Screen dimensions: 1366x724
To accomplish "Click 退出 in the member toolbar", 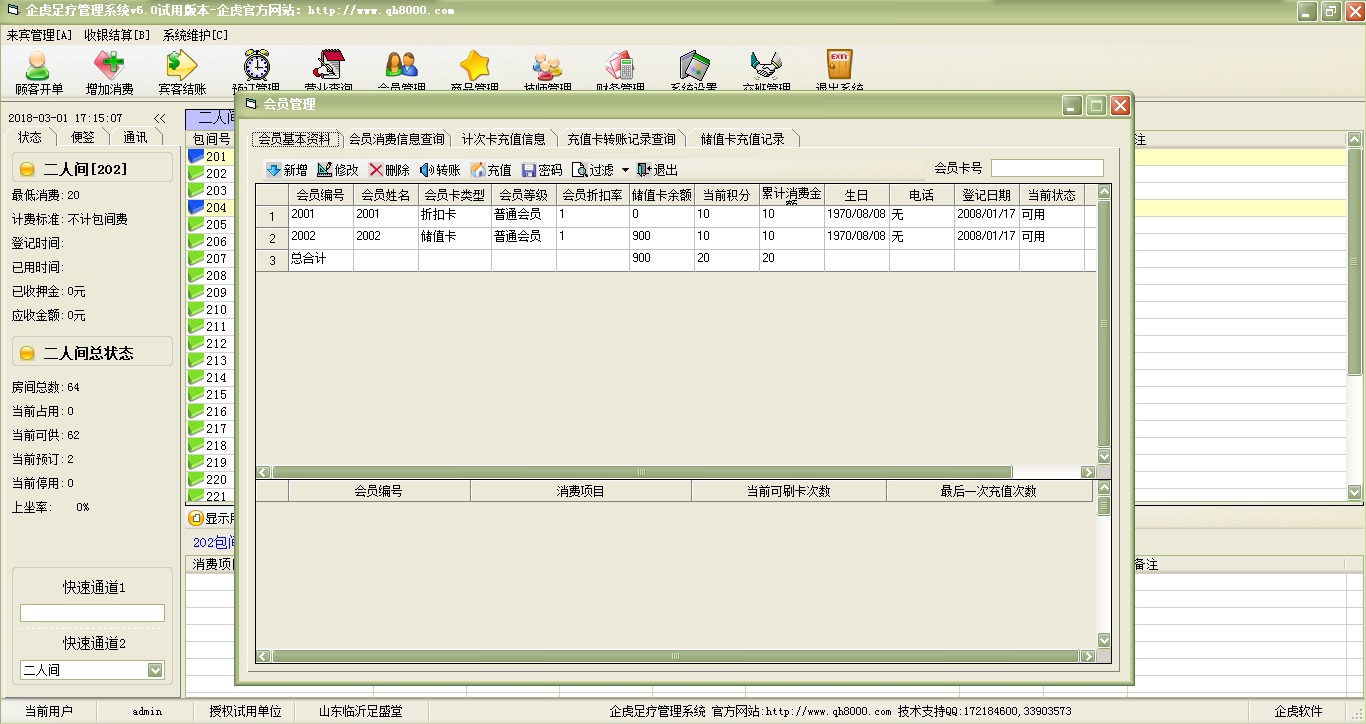I will tap(657, 170).
